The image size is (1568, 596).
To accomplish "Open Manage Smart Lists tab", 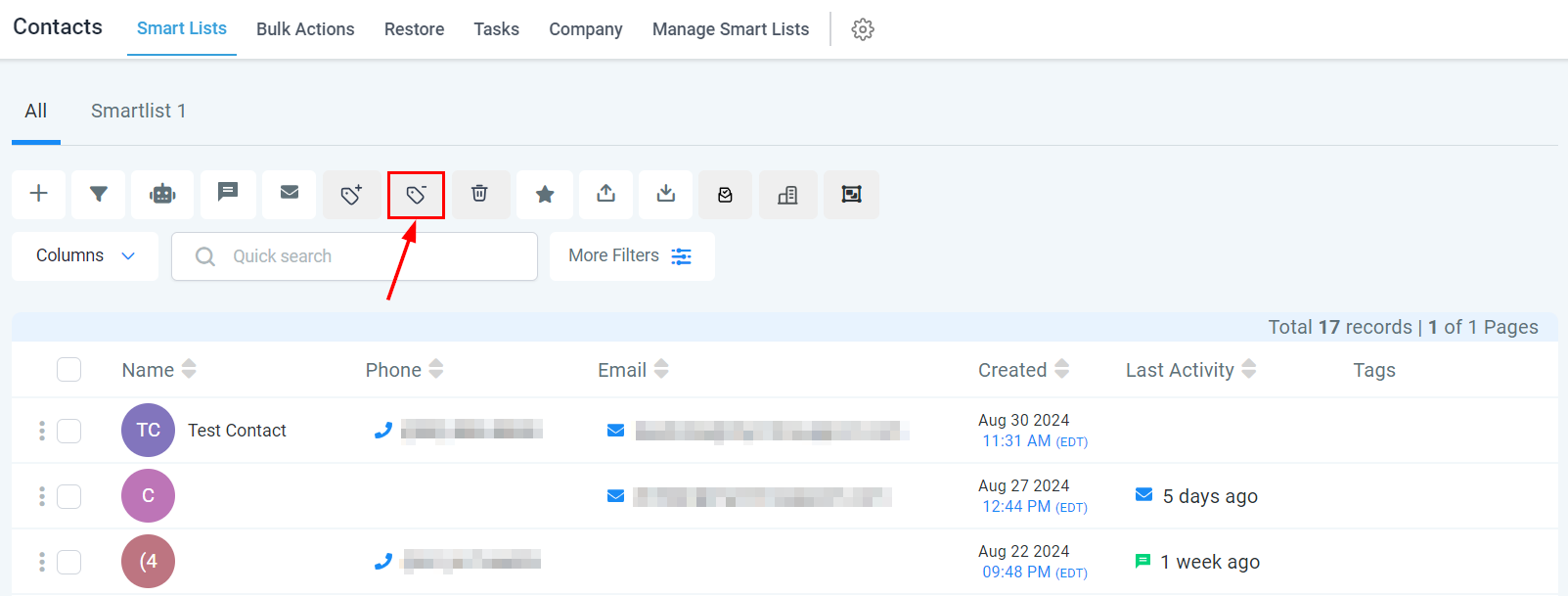I will 731,29.
